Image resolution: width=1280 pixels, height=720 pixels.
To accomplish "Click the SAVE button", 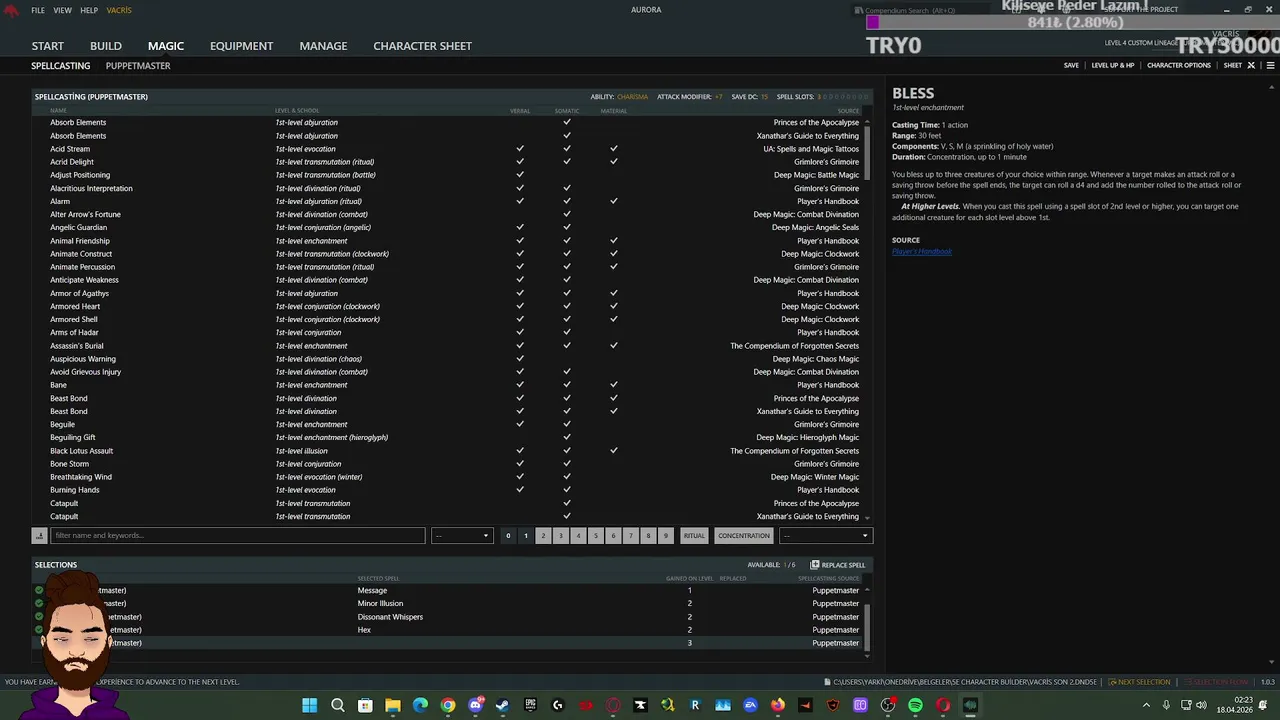I will click(1071, 65).
